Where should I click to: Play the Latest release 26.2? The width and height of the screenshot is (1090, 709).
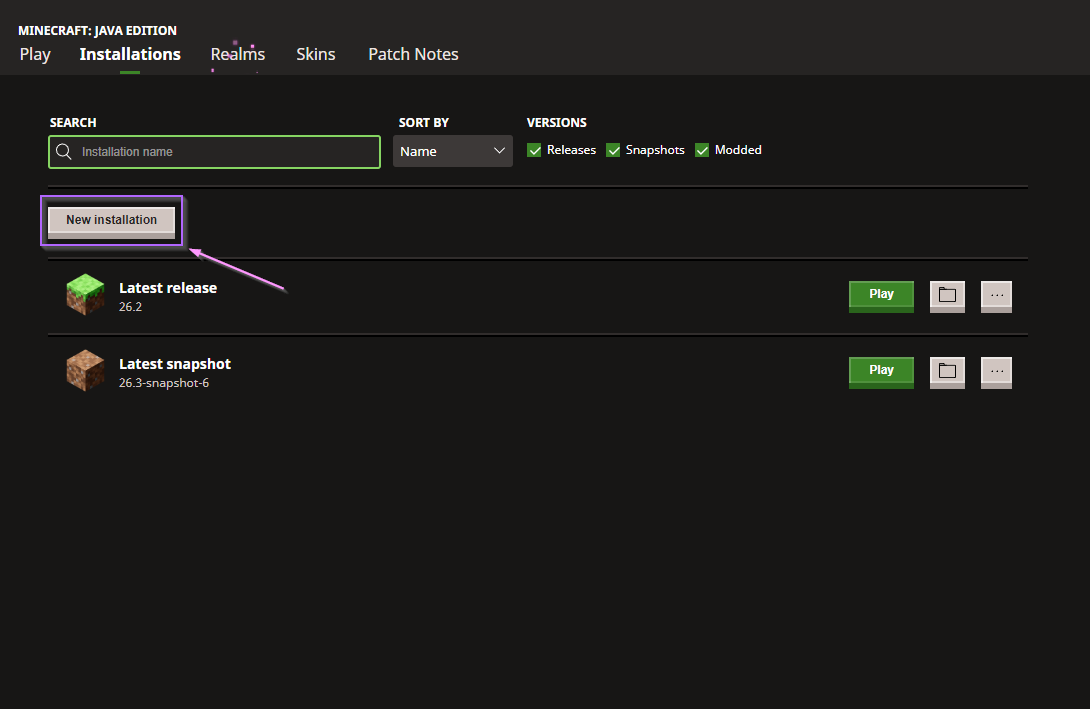[881, 296]
